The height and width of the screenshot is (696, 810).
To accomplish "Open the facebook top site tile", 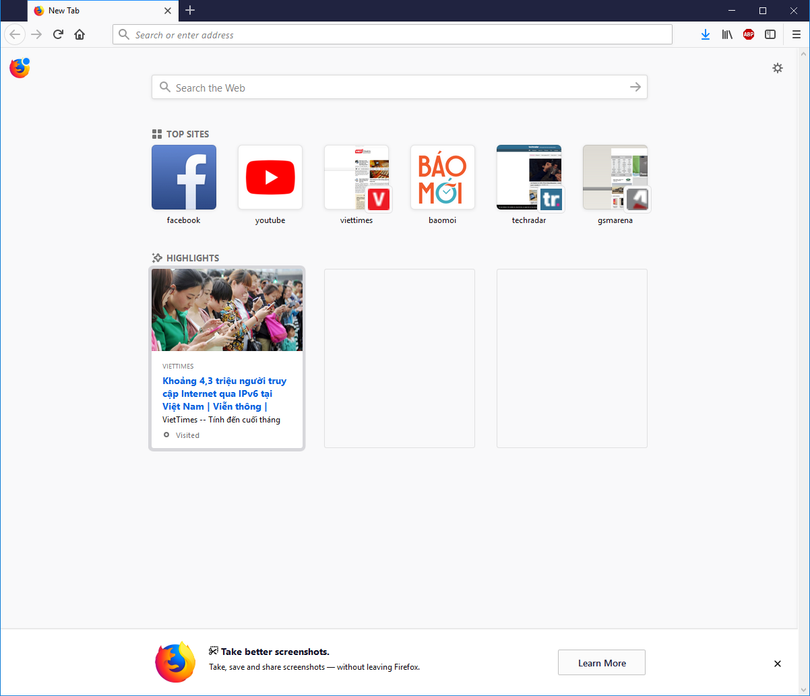I will point(183,177).
